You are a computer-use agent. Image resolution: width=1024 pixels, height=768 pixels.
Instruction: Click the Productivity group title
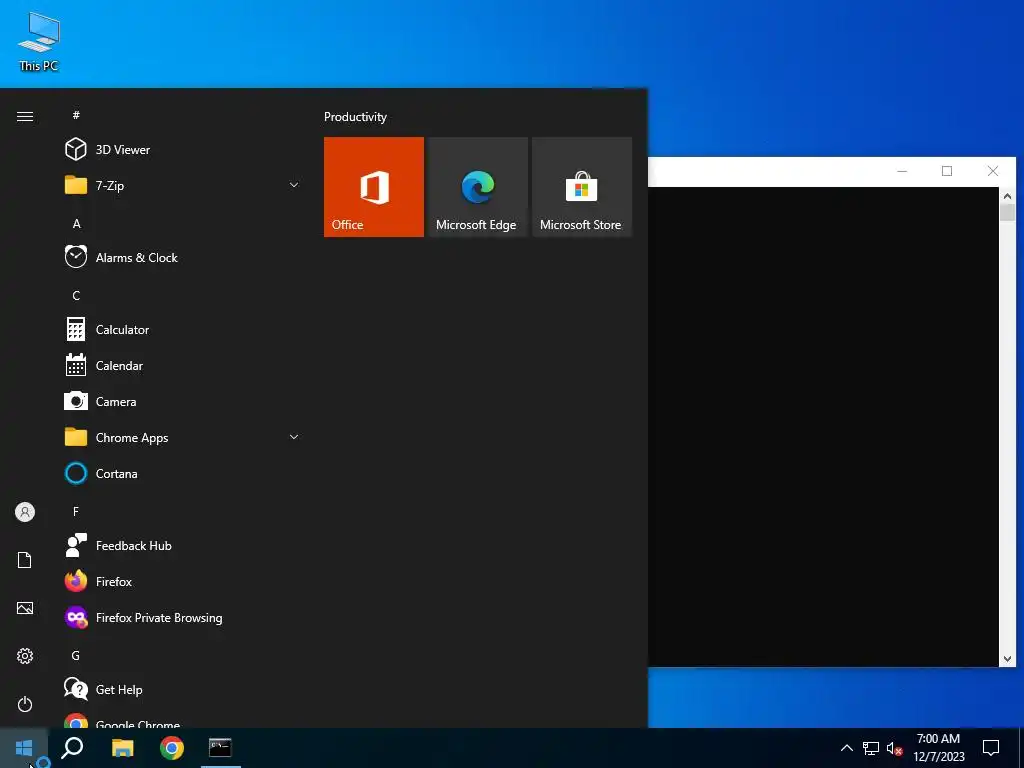coord(355,117)
